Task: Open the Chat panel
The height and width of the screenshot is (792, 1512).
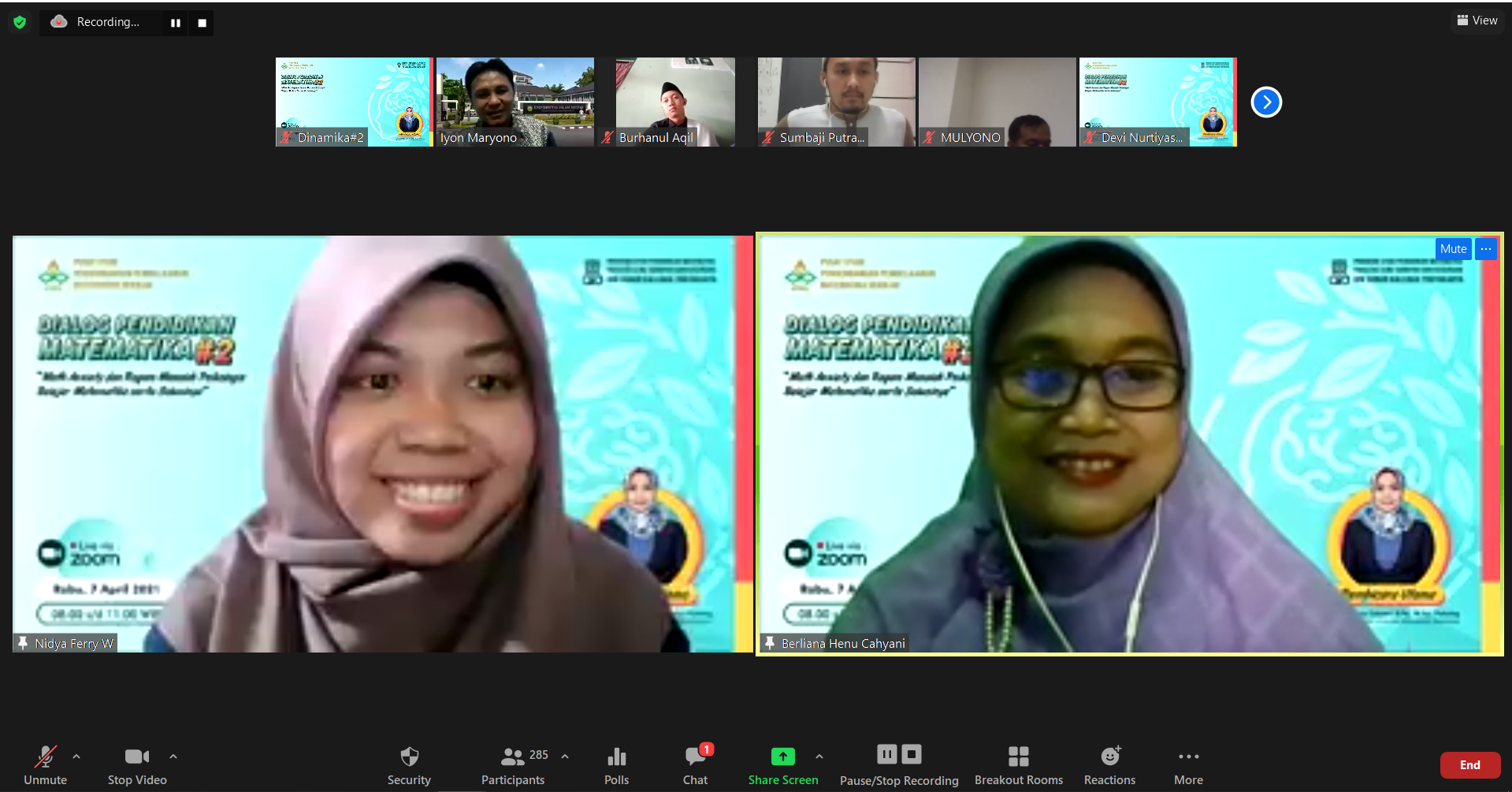Action: 695,765
